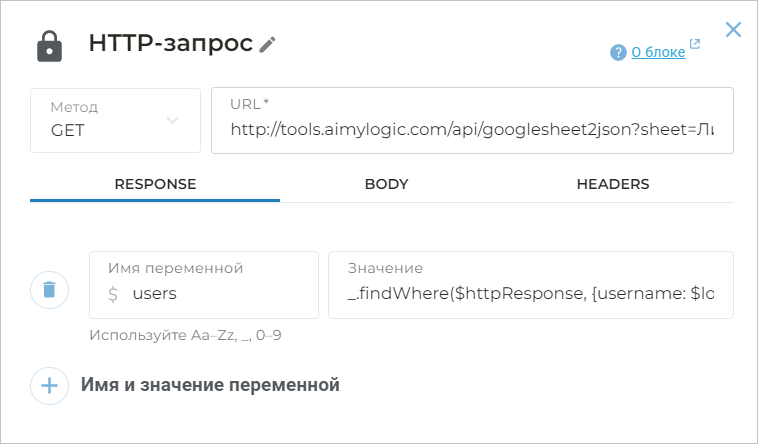Click the dollar sign before users
The width and height of the screenshot is (758, 444).
click(113, 294)
